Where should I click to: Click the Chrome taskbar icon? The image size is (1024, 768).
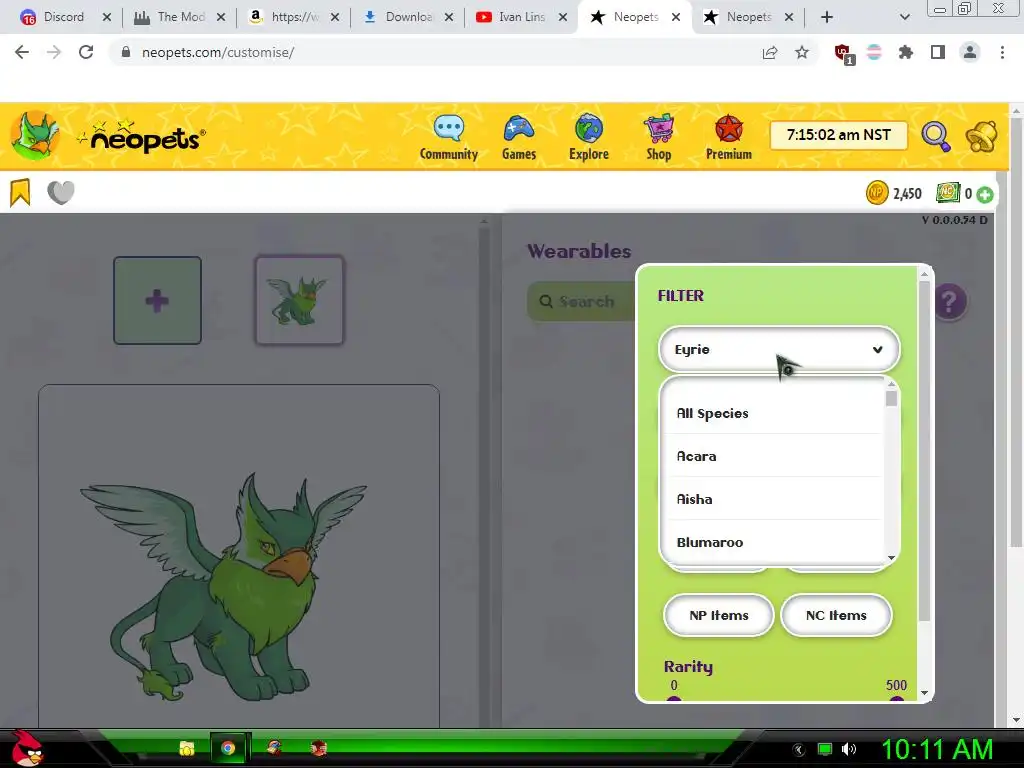pos(228,748)
